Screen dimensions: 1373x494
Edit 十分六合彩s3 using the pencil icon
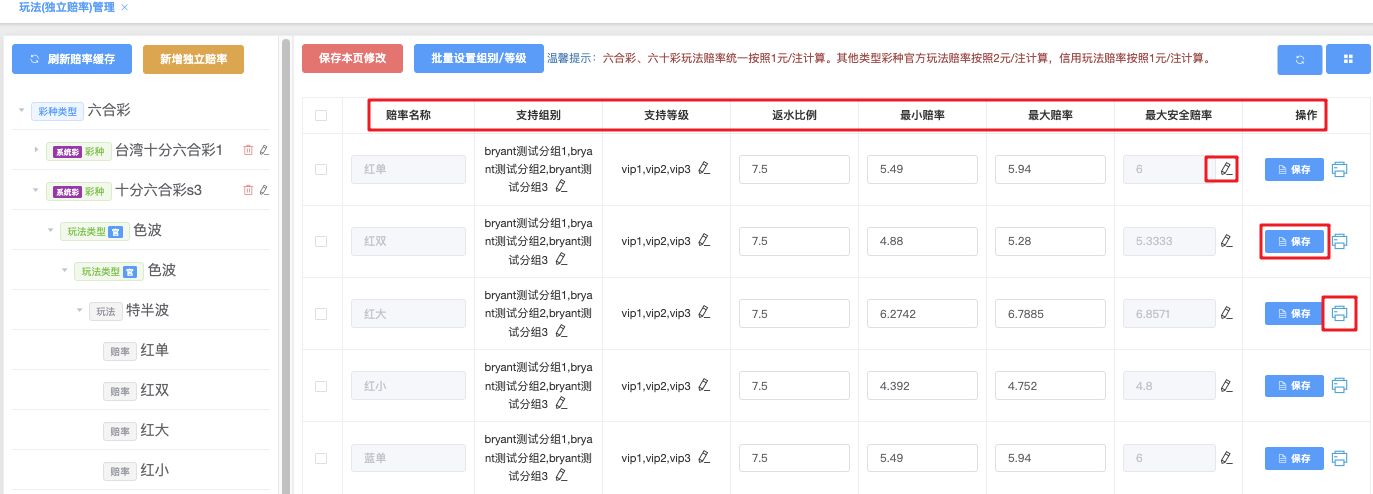tap(264, 190)
